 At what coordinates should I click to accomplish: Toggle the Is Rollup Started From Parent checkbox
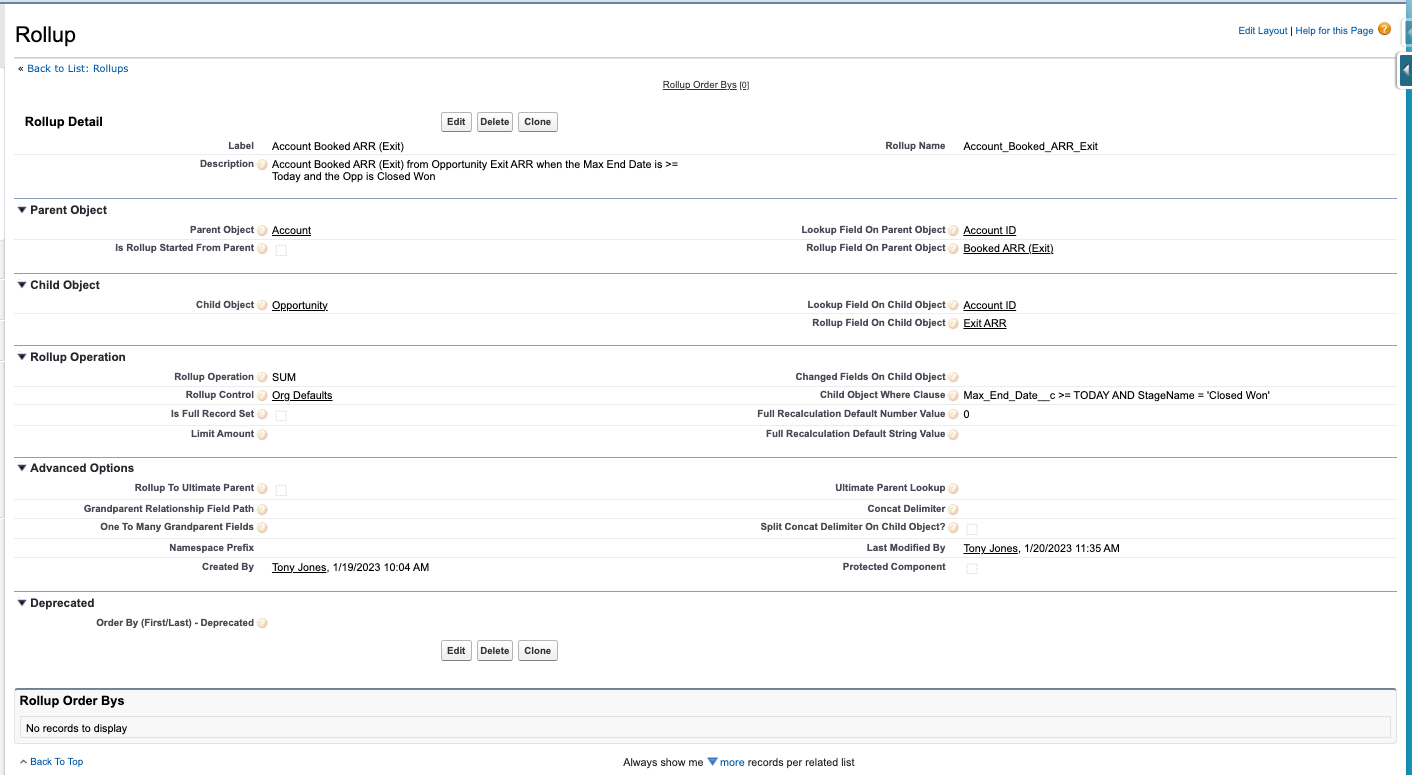coord(281,249)
